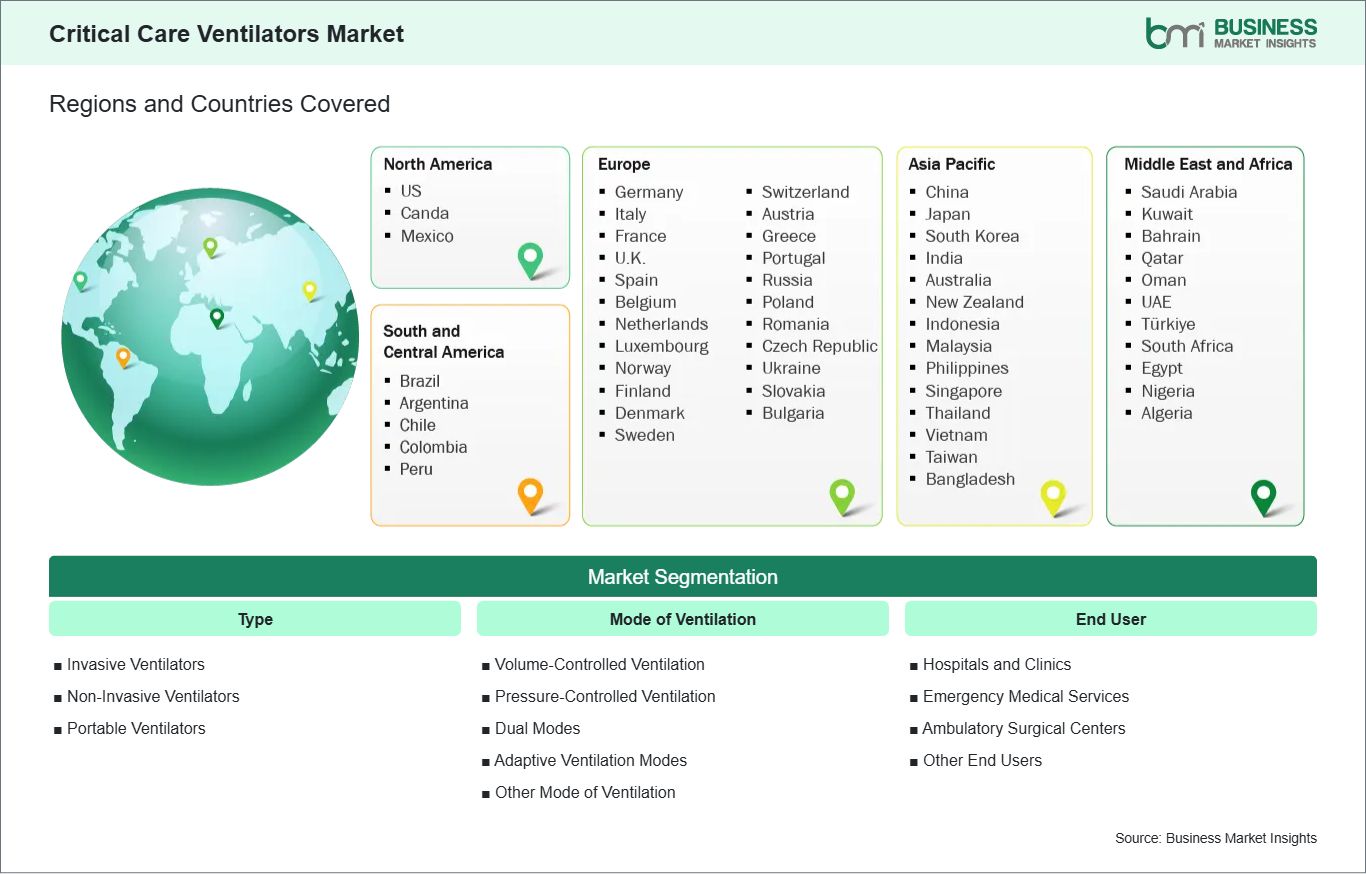Click Germany in the Europe list

648,192
